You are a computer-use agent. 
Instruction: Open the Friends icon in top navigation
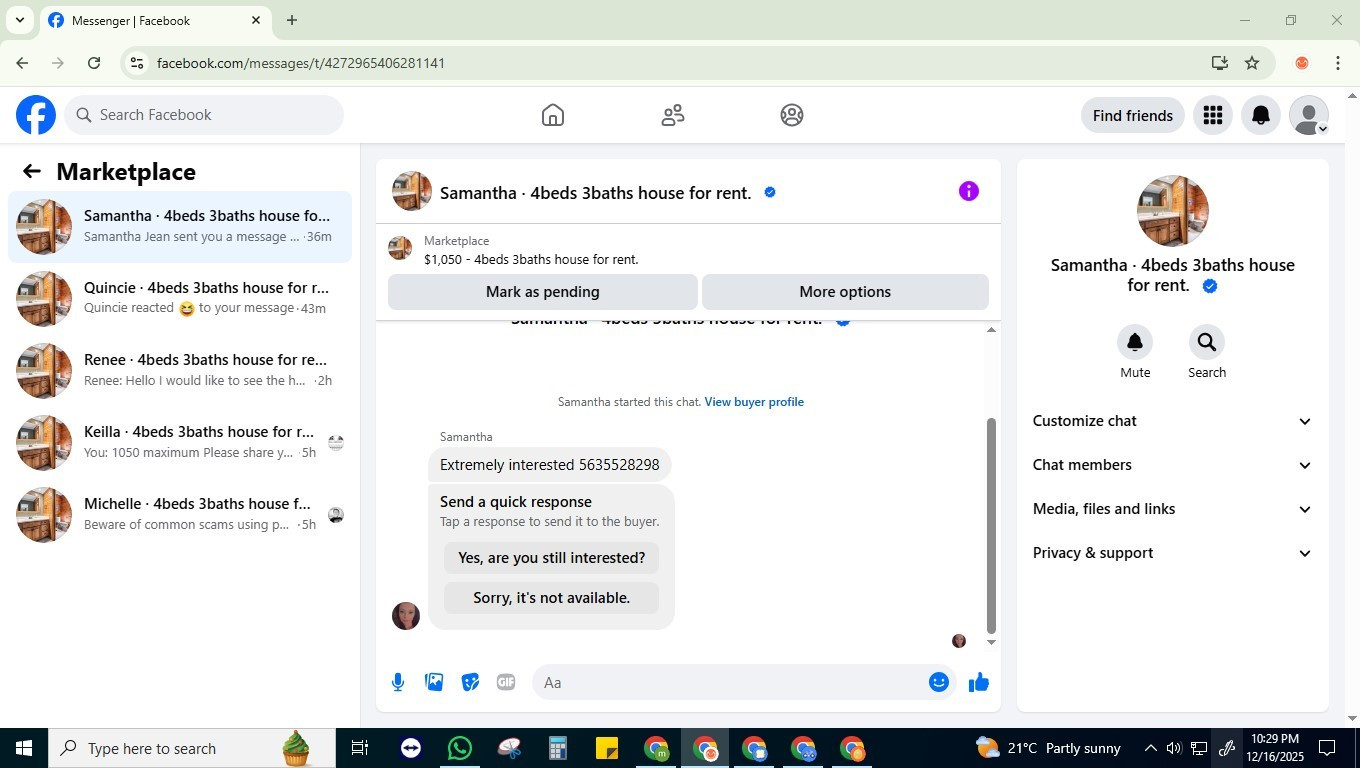click(673, 115)
